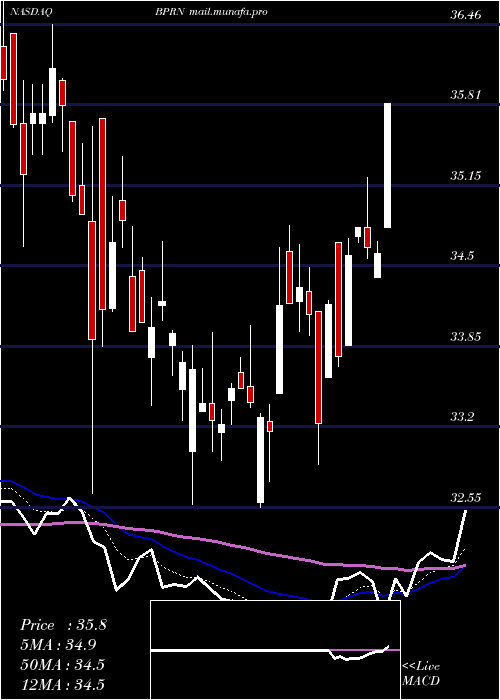Viewport: 500px width, 700px height.
Task: Click the 33.85 price axis label
Action: pos(466,336)
